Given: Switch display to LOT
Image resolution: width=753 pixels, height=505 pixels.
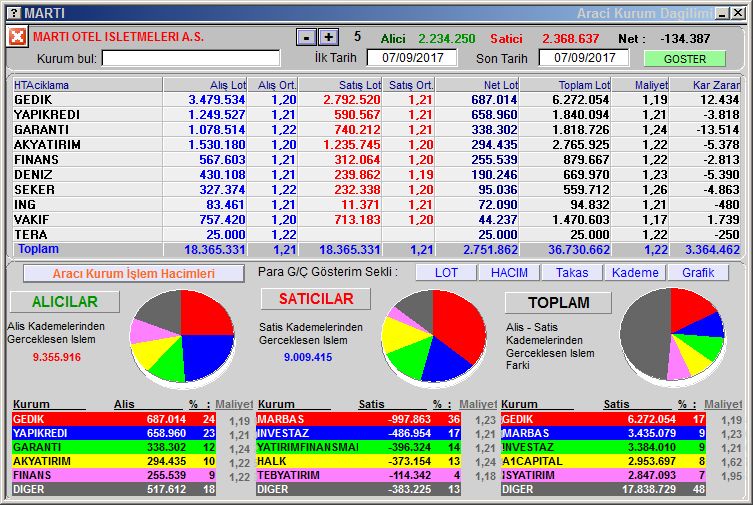Looking at the screenshot, I should point(446,273).
